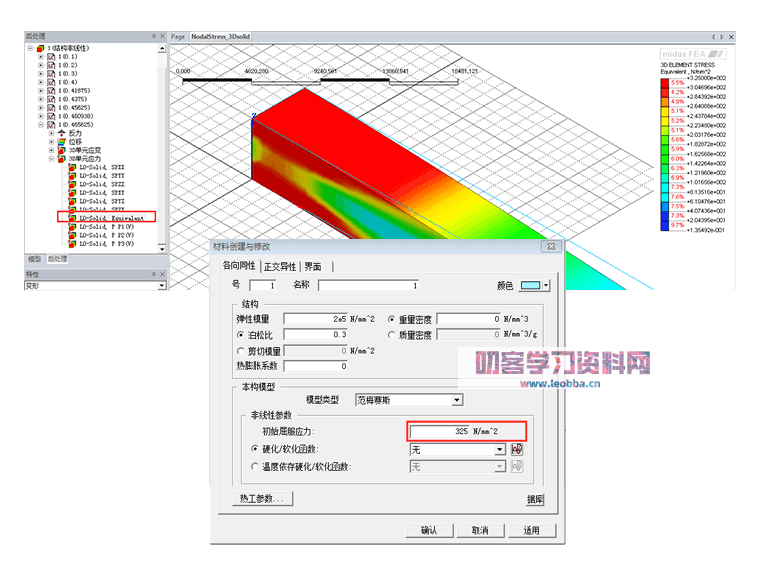Click the LO-Solid, P2(V) result icon
This screenshot has width=760, height=577.
tap(72, 235)
